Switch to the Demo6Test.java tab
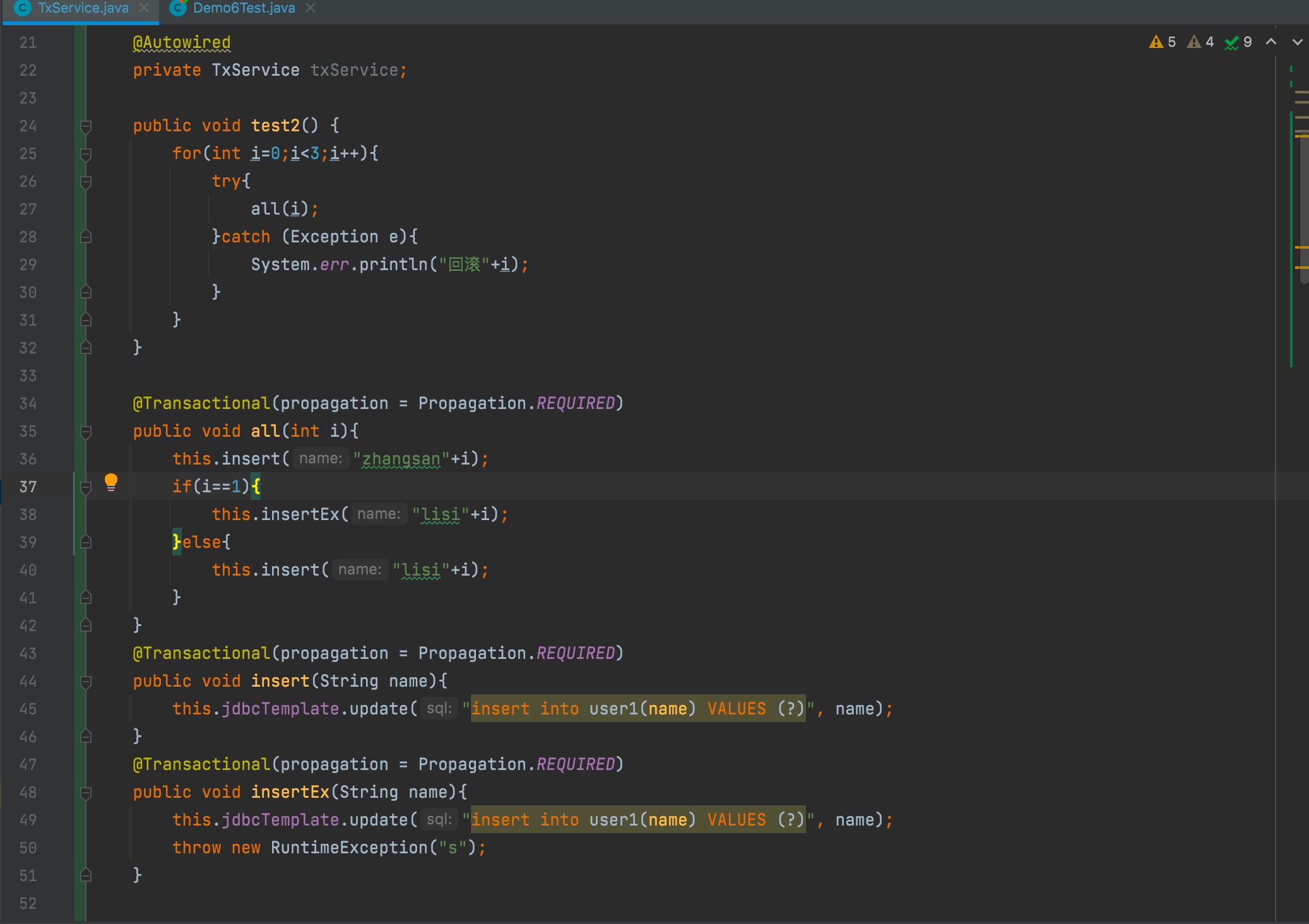The image size is (1309, 924). [244, 8]
